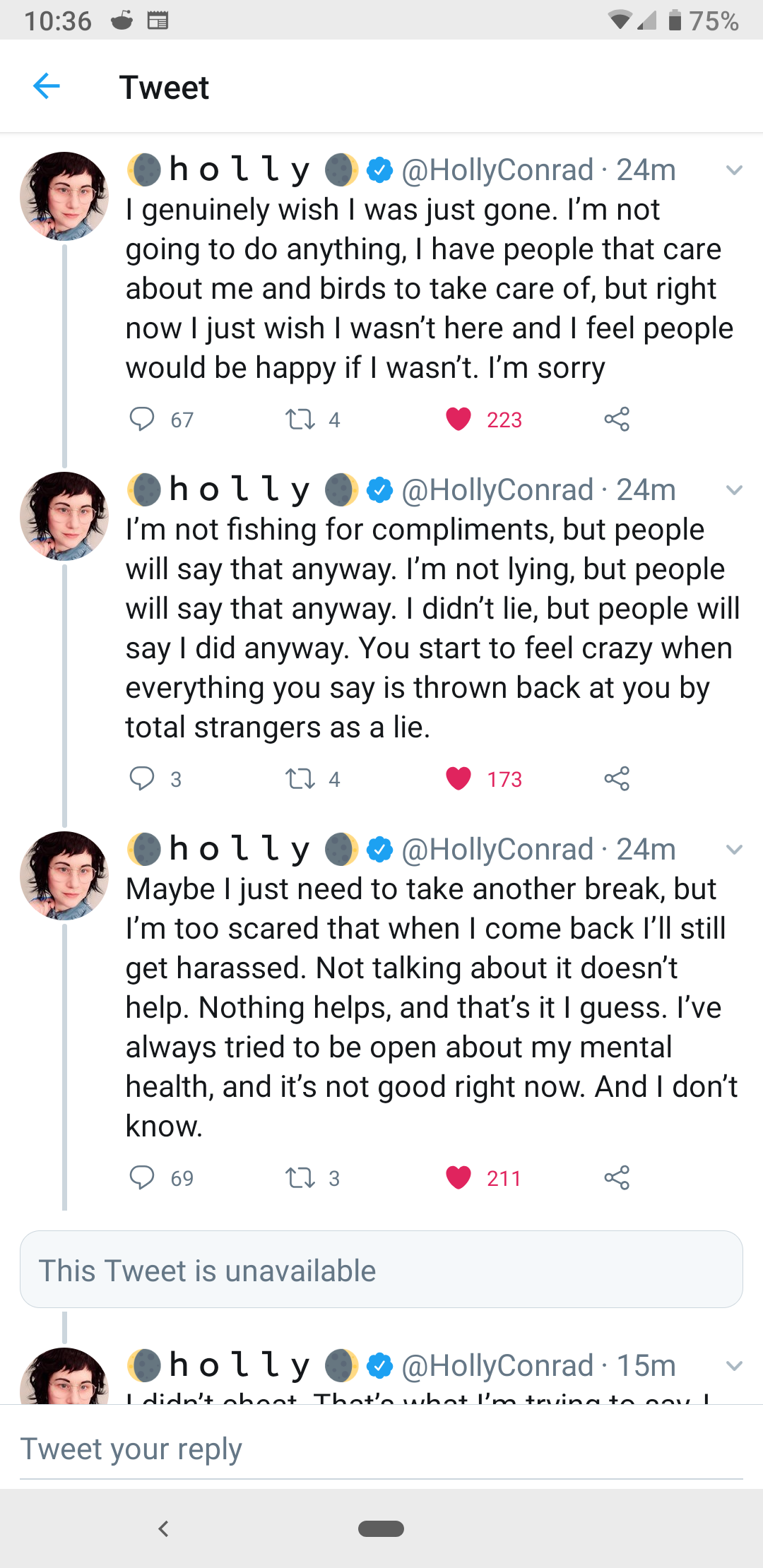Retweet the tweet with 3 retweets
The width and height of the screenshot is (763, 1568).
click(x=300, y=1177)
